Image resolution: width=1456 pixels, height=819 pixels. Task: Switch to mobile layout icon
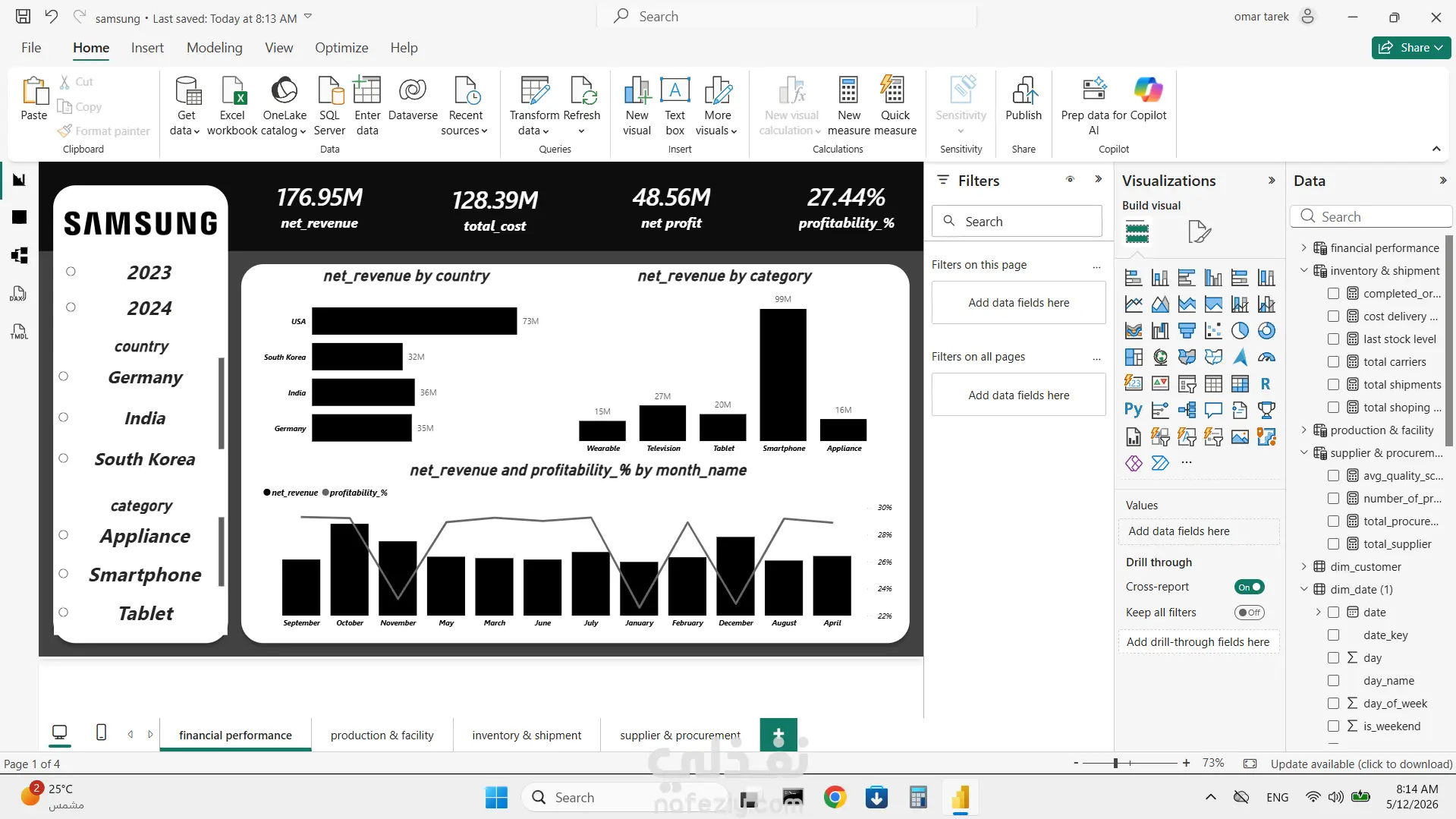[x=101, y=732]
